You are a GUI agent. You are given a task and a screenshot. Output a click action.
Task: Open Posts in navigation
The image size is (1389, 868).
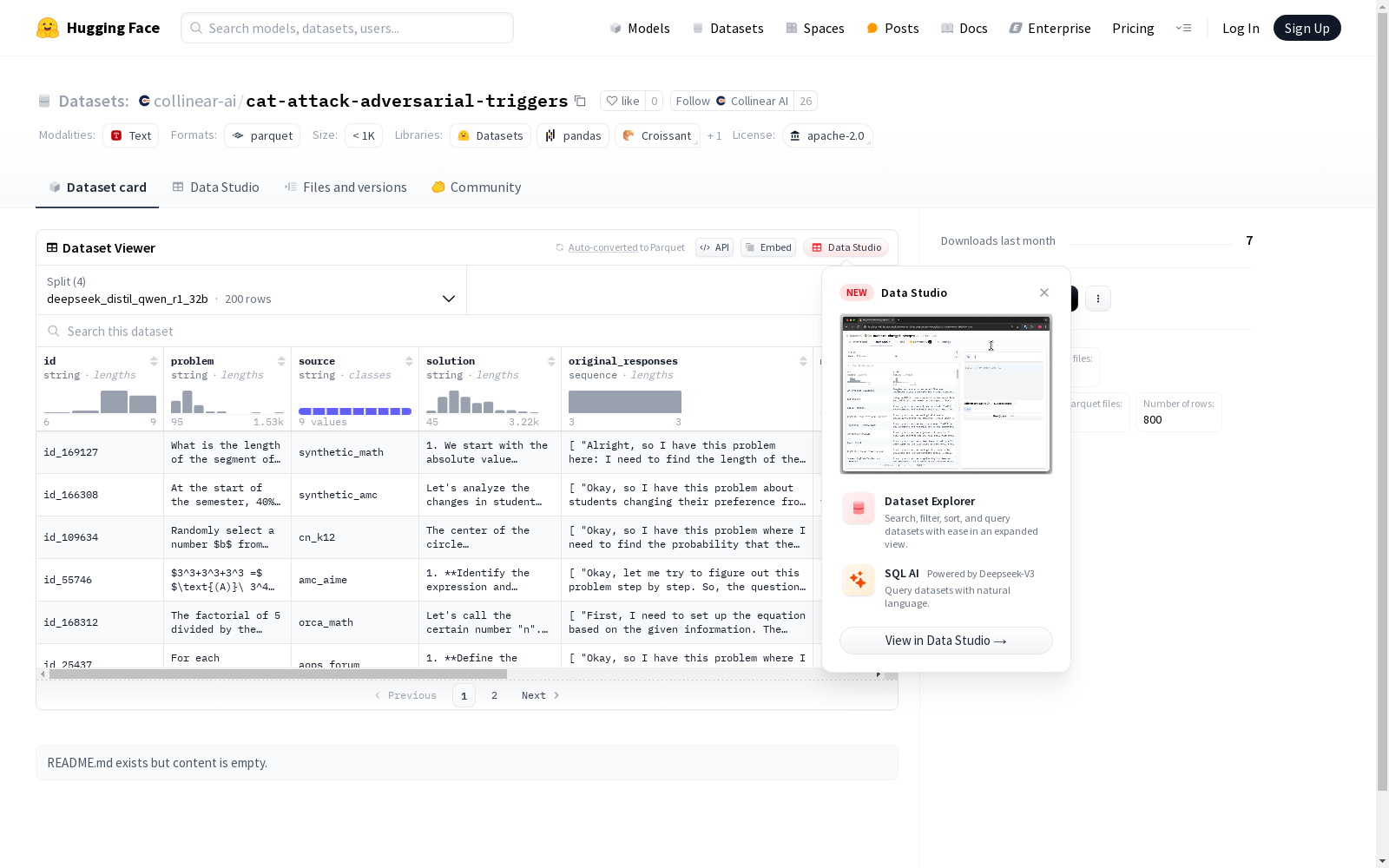pos(892,28)
